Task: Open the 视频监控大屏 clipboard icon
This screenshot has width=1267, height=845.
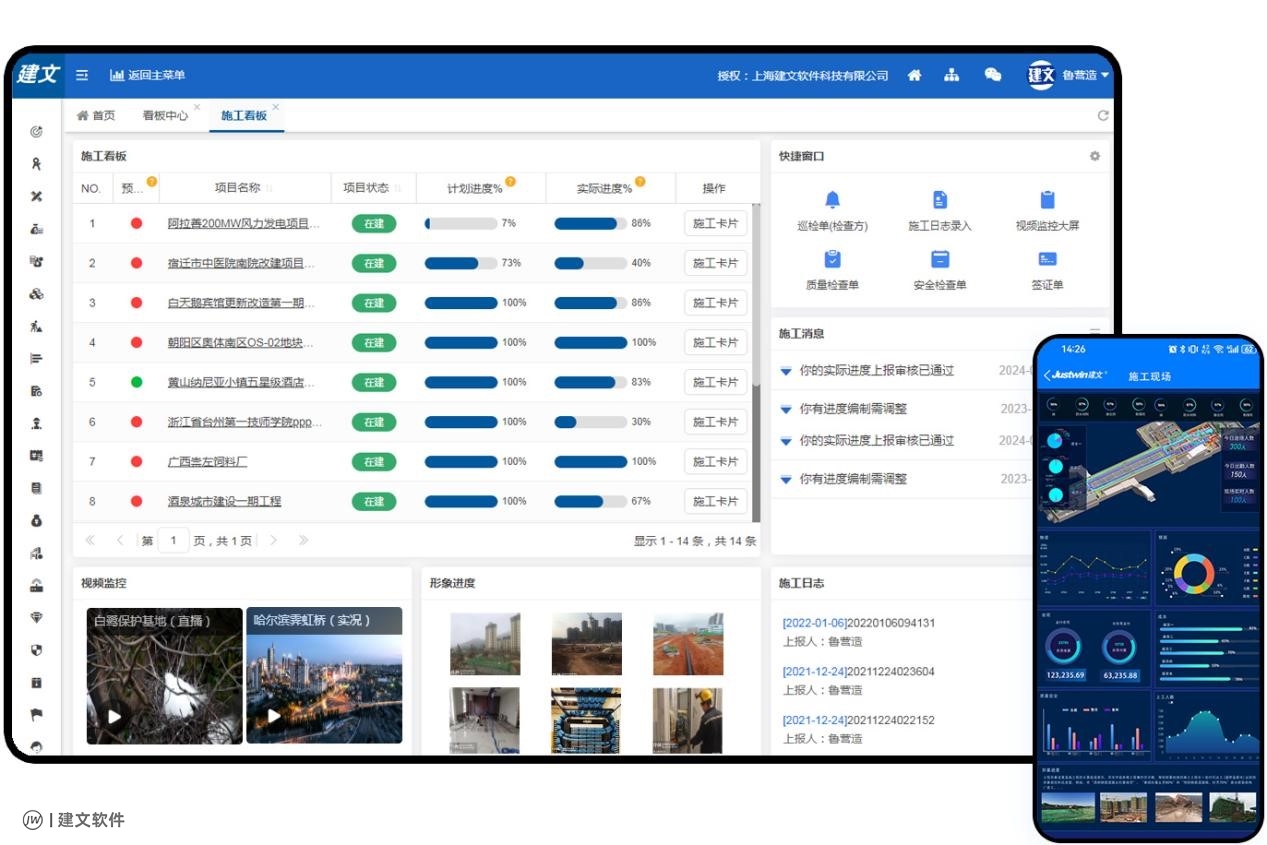Action: (x=1047, y=200)
